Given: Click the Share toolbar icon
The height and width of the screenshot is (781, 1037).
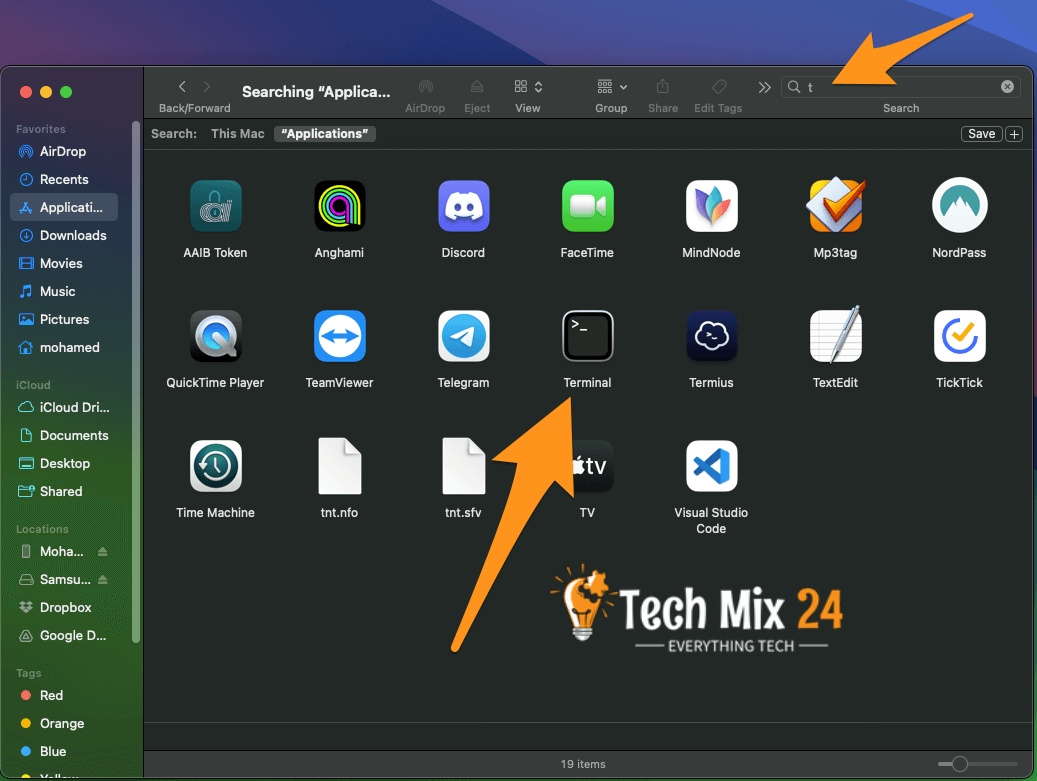Looking at the screenshot, I should coord(663,86).
